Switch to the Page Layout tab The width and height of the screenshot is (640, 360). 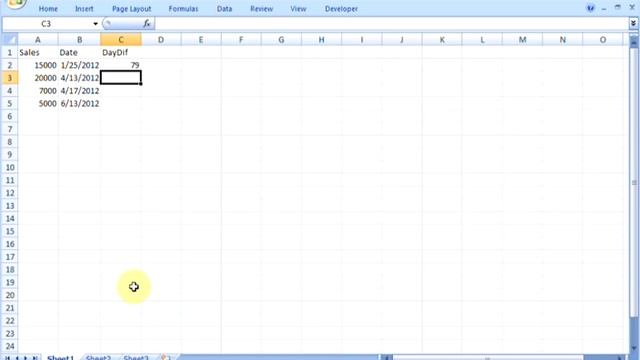(x=131, y=9)
